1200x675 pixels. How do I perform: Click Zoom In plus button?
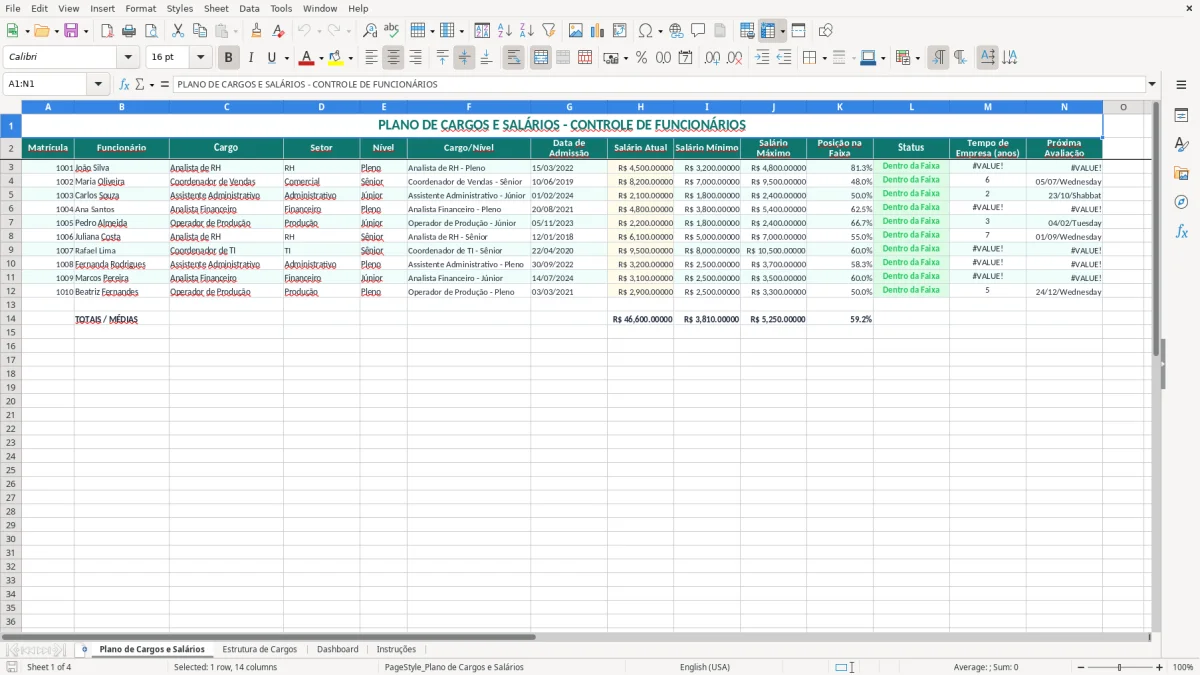click(1160, 667)
